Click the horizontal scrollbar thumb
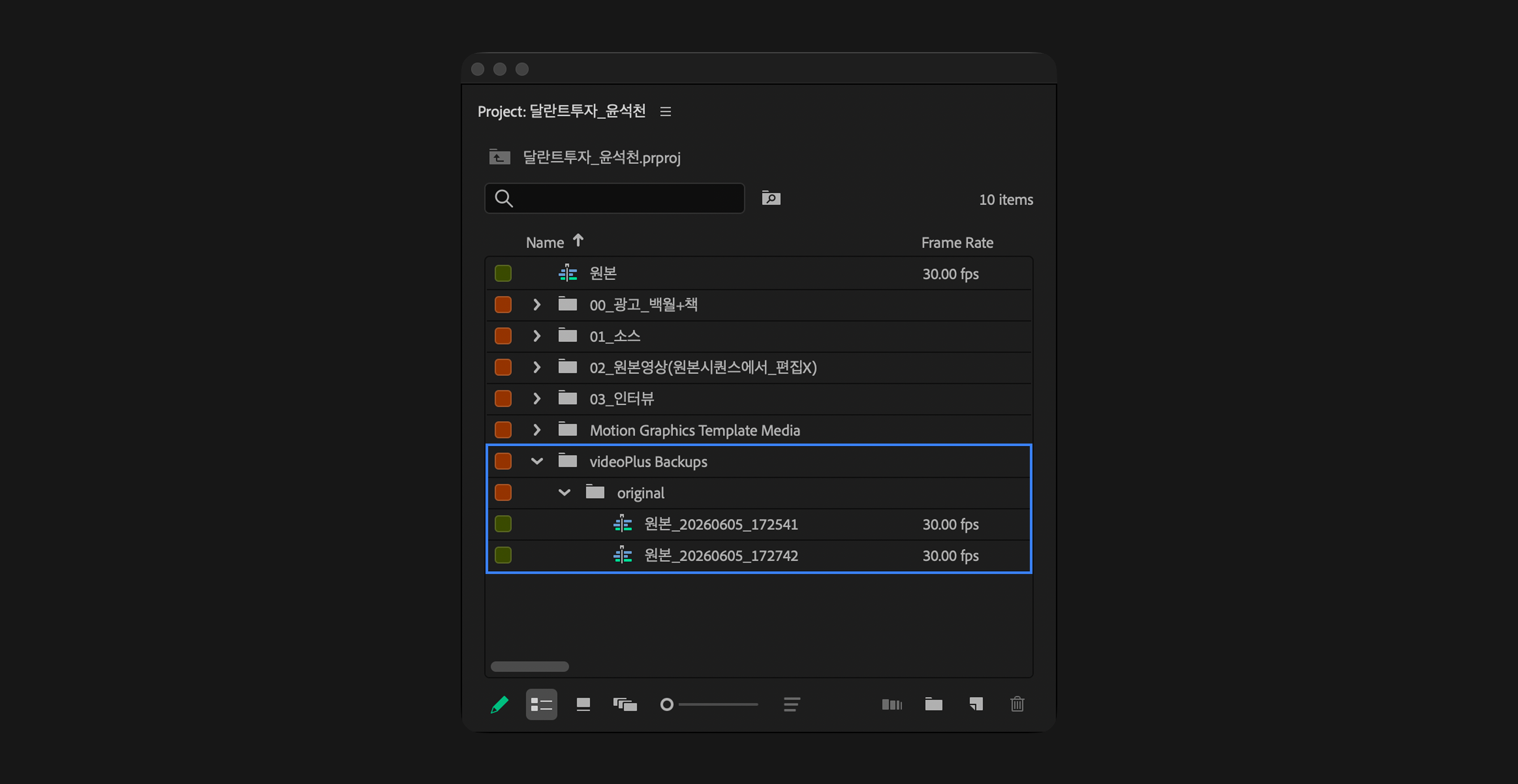Image resolution: width=1518 pixels, height=784 pixels. [529, 666]
